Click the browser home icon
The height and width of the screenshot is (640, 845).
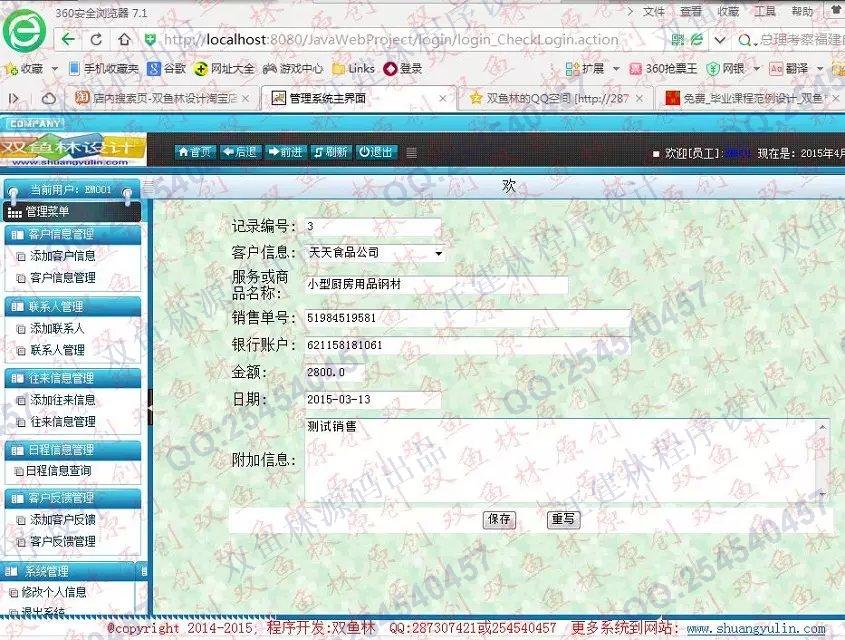tap(124, 40)
